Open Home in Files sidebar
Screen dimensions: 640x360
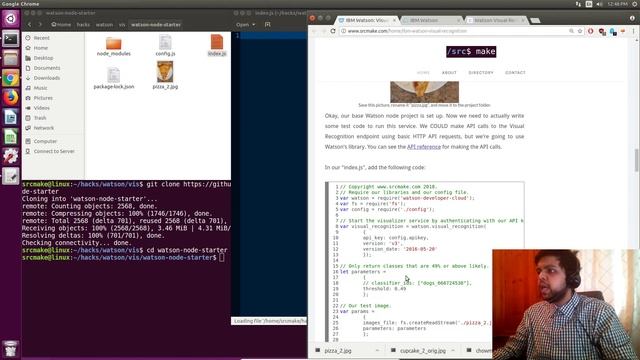[x=40, y=48]
